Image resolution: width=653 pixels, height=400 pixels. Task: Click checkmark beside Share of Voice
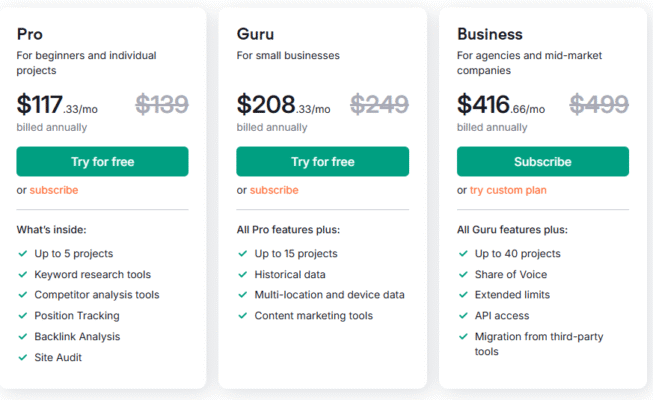[463, 274]
